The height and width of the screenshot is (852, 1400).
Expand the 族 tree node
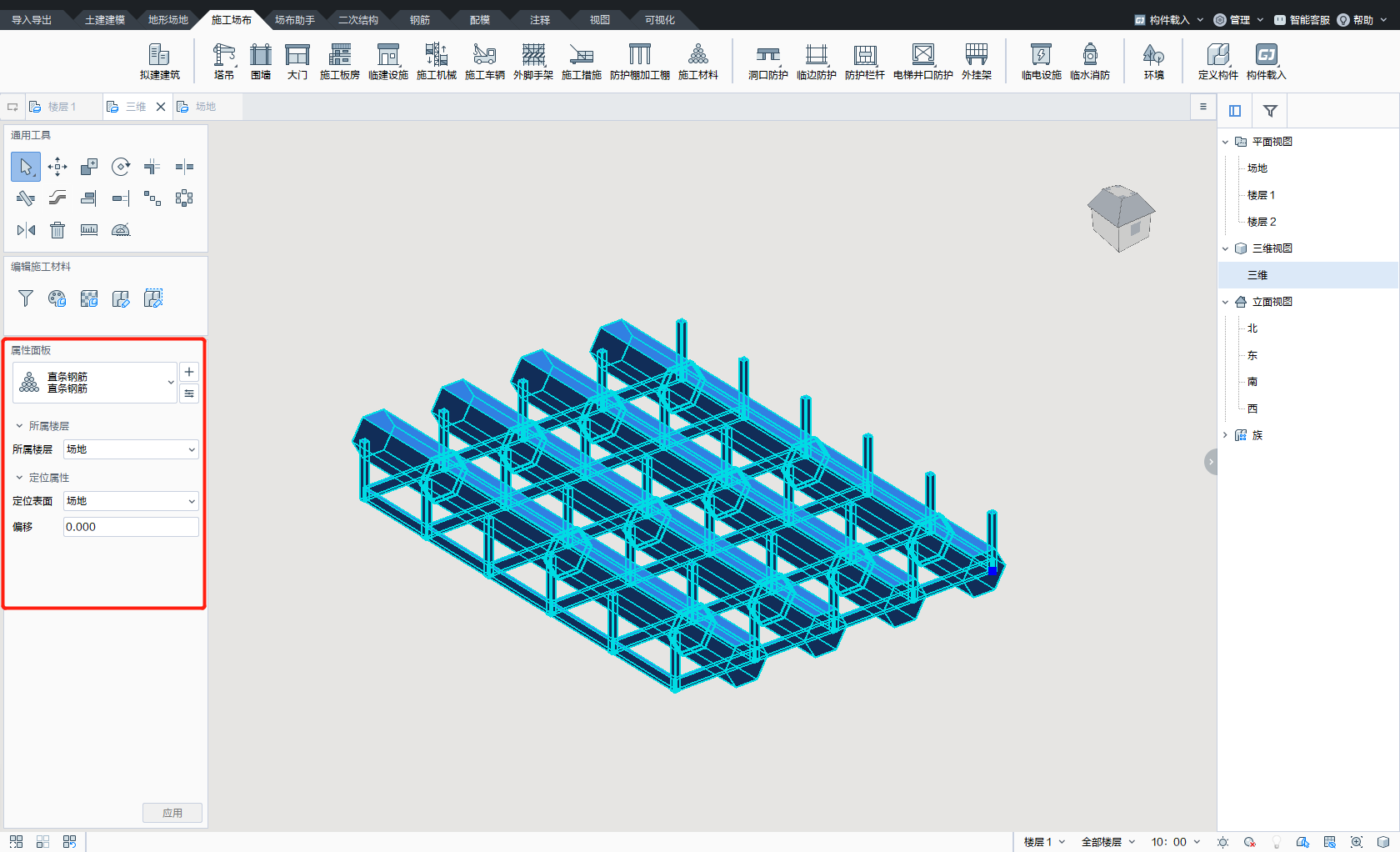coord(1225,435)
